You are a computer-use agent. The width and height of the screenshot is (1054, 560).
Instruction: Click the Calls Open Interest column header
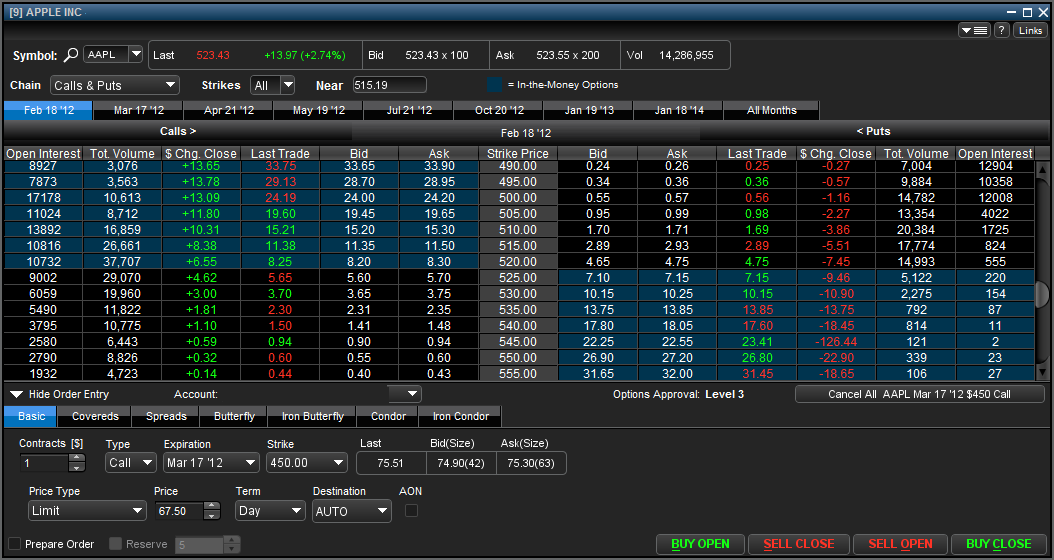tap(43, 153)
